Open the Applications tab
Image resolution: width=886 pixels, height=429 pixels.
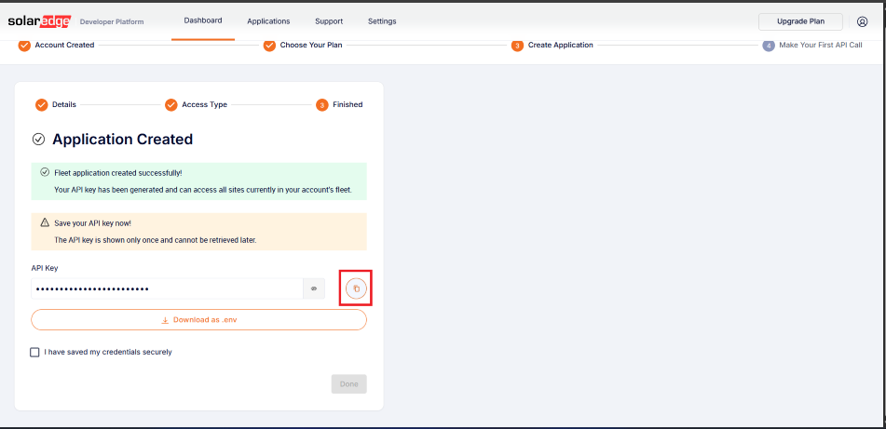268,21
